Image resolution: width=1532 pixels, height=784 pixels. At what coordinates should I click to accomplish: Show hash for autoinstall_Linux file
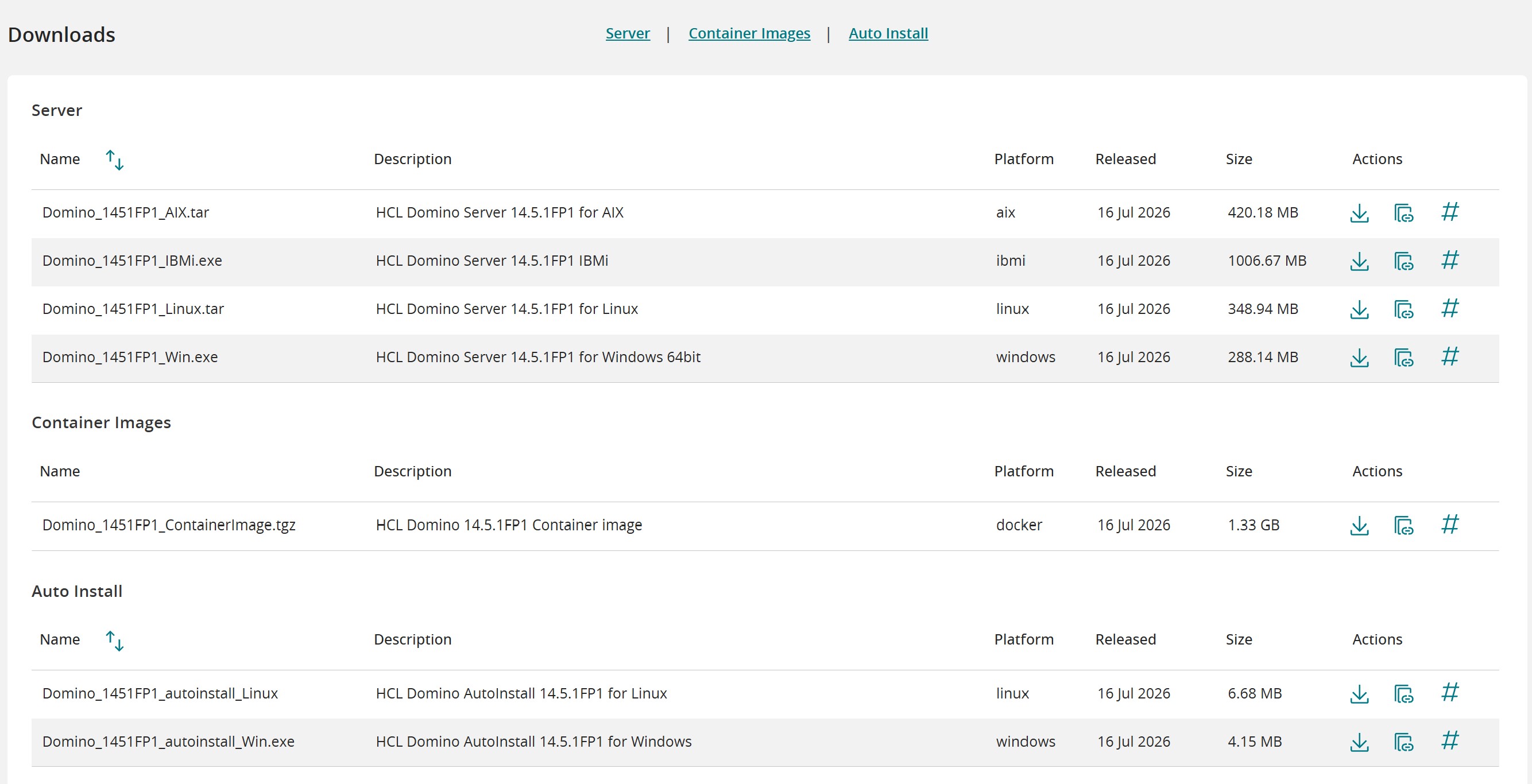(x=1450, y=693)
